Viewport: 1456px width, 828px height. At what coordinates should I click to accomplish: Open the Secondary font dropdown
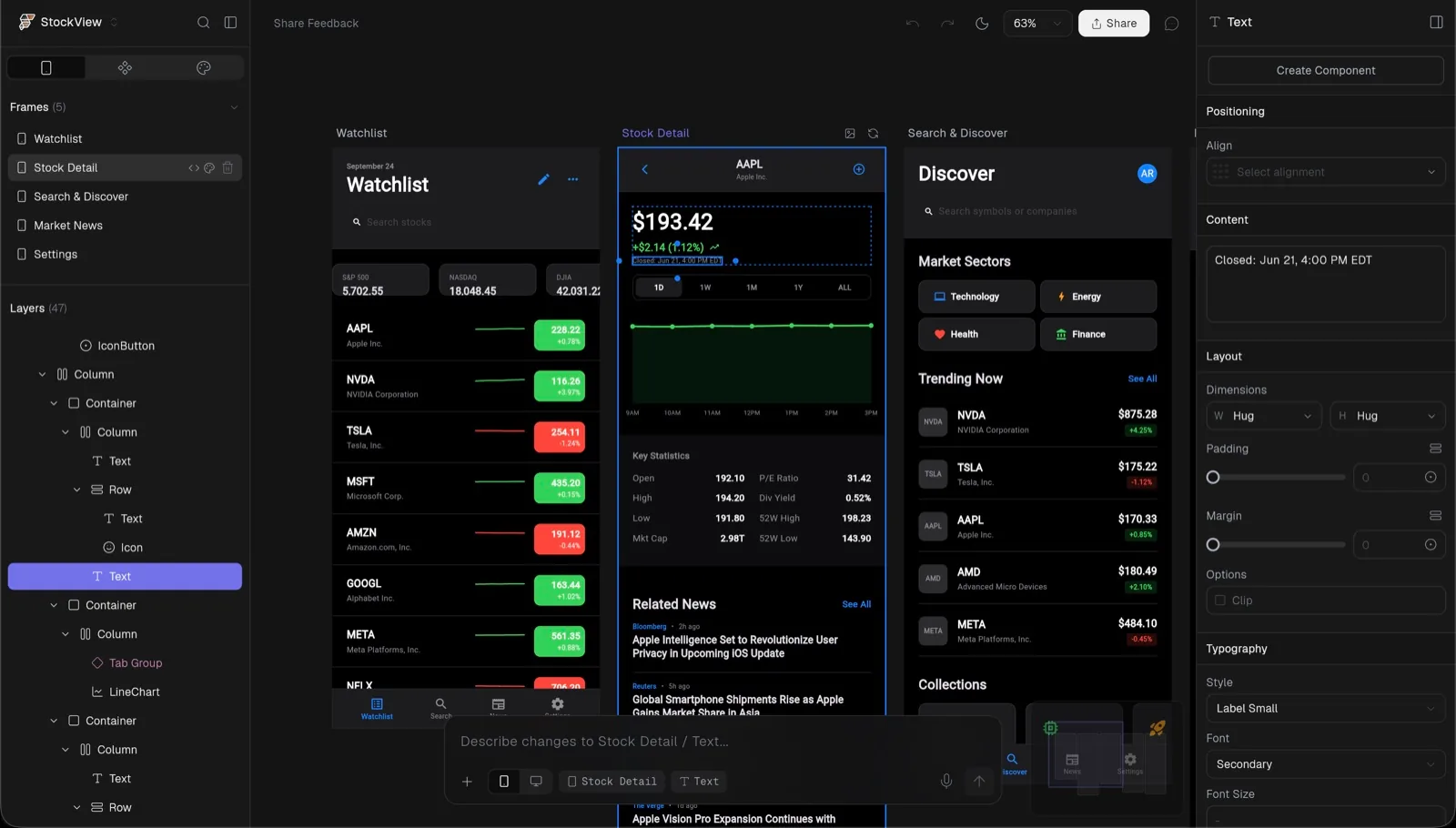(1326, 764)
